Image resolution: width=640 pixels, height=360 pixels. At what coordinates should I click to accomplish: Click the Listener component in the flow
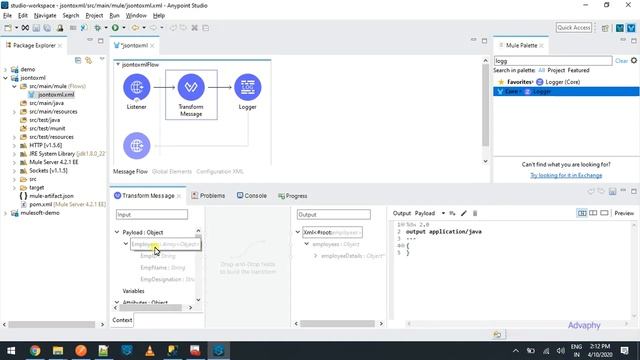[x=137, y=87]
